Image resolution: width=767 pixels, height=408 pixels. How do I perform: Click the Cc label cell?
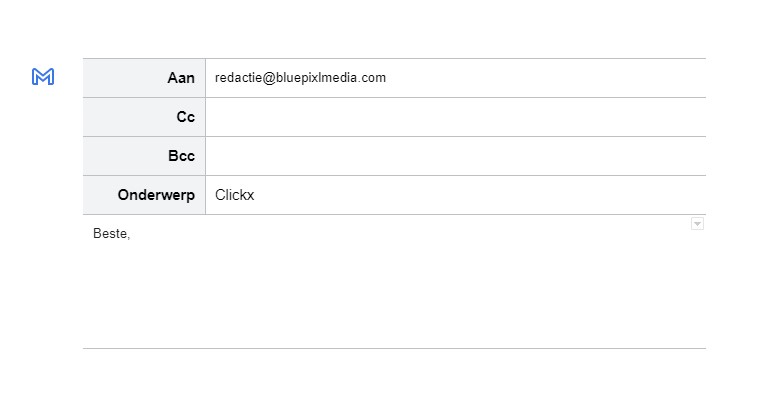pos(144,117)
